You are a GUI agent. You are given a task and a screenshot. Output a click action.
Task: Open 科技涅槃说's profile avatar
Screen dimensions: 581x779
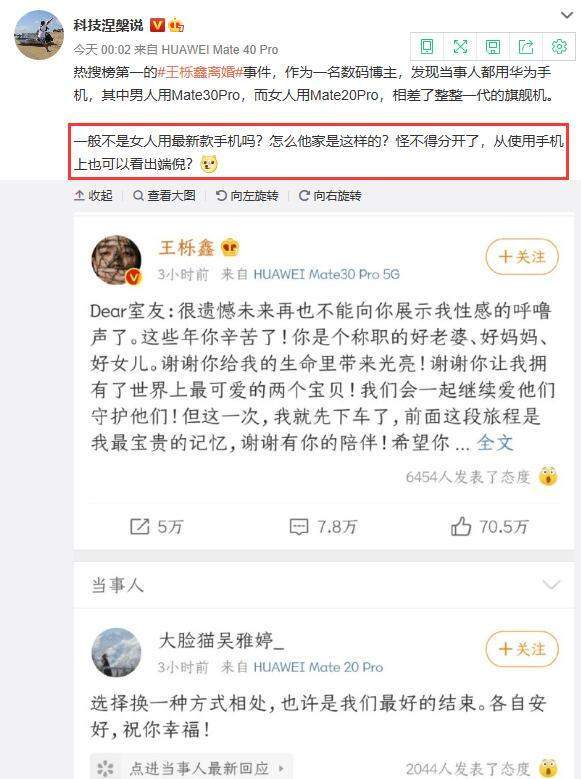[39, 35]
